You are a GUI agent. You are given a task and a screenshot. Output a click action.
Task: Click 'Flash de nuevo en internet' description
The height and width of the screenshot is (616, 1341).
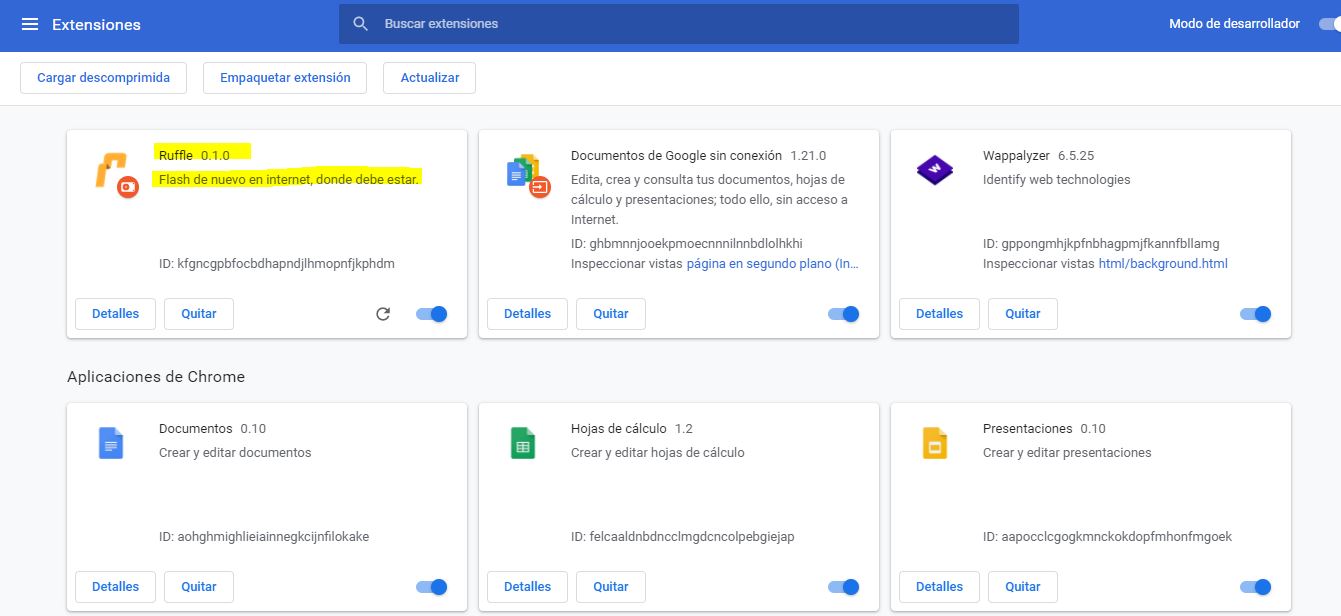pyautogui.click(x=289, y=180)
